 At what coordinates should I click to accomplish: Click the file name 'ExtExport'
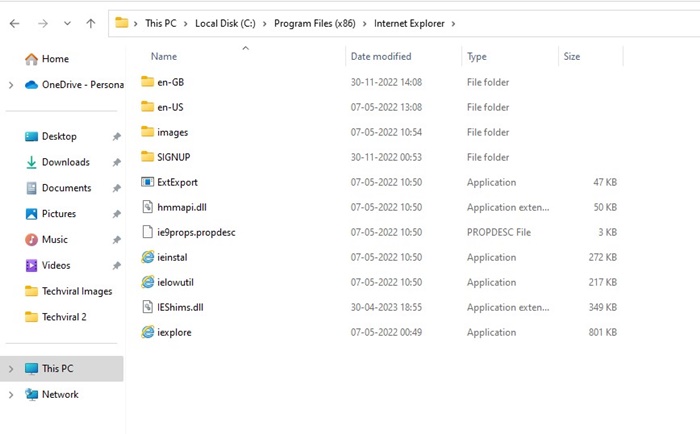pyautogui.click(x=177, y=182)
